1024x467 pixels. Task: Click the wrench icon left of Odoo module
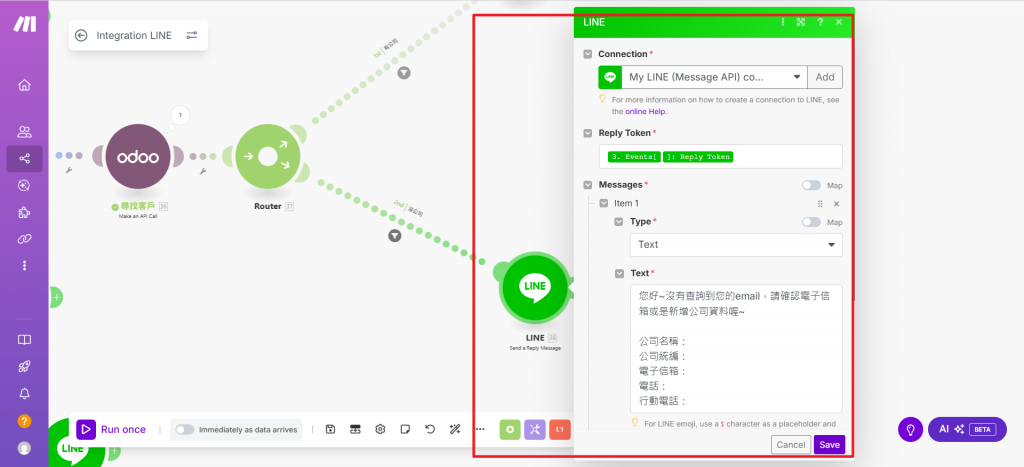(x=69, y=170)
